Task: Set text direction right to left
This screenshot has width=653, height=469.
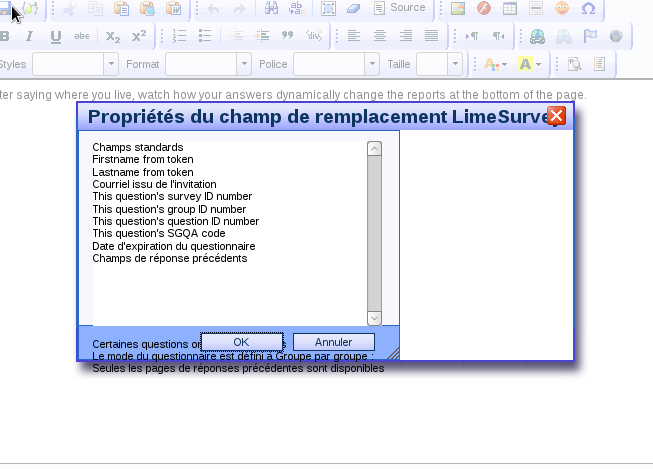Action: 498,36
